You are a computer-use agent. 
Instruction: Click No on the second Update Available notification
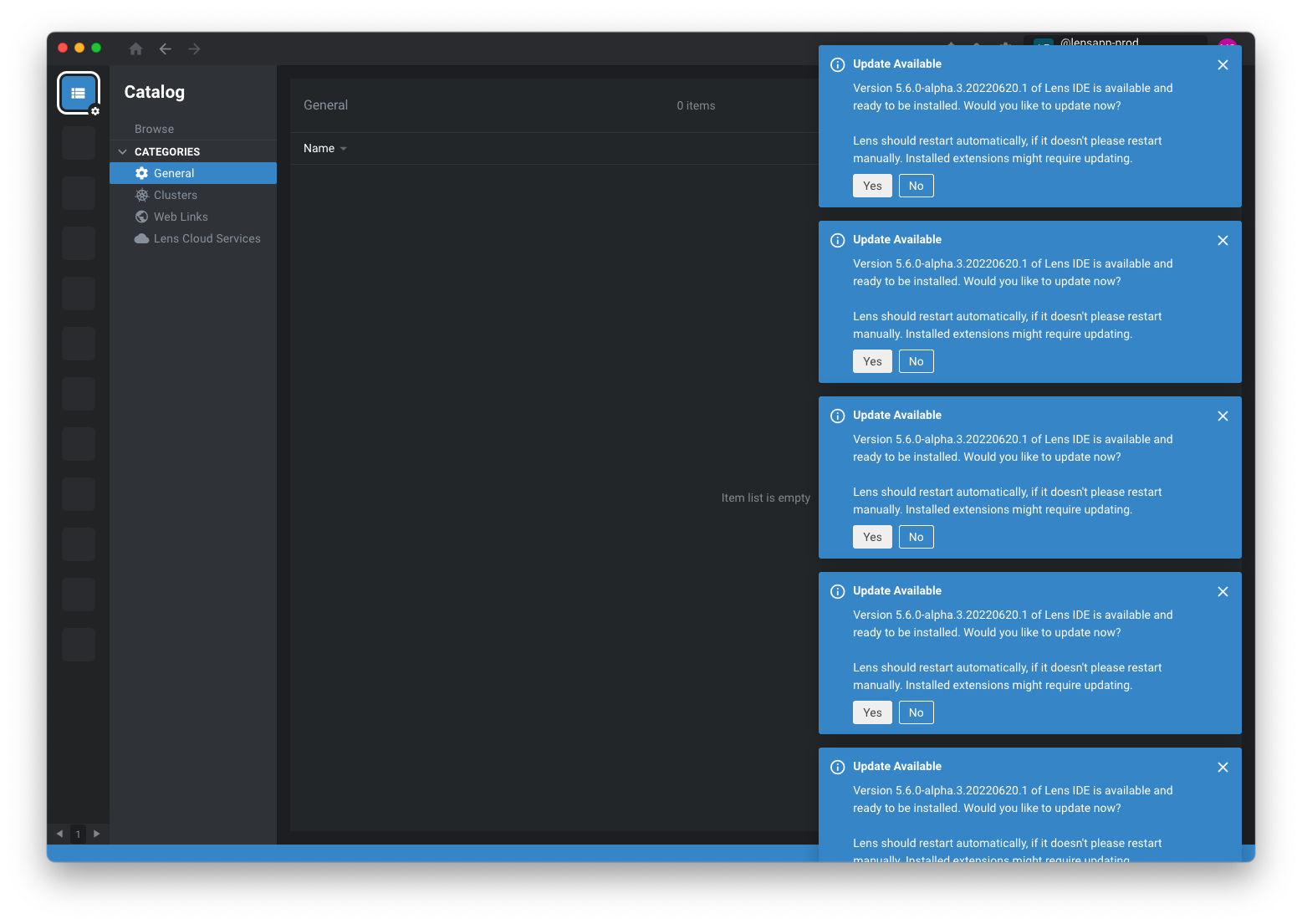click(916, 360)
